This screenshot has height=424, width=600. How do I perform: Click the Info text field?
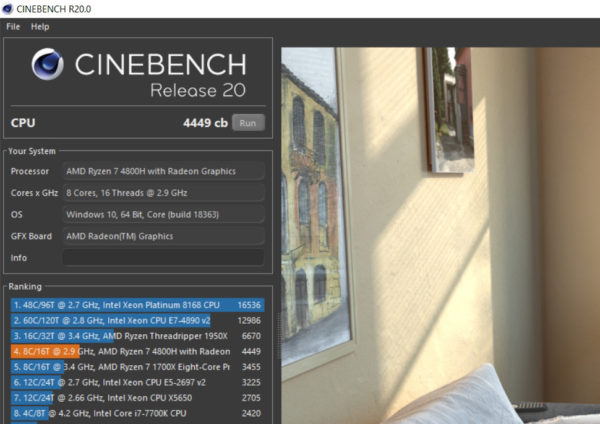[x=163, y=258]
